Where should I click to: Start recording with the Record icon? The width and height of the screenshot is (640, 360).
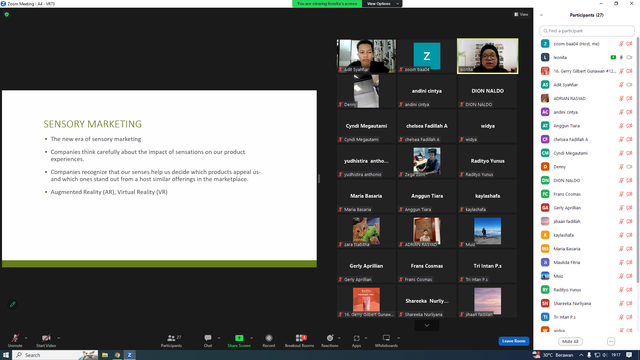pos(269,338)
